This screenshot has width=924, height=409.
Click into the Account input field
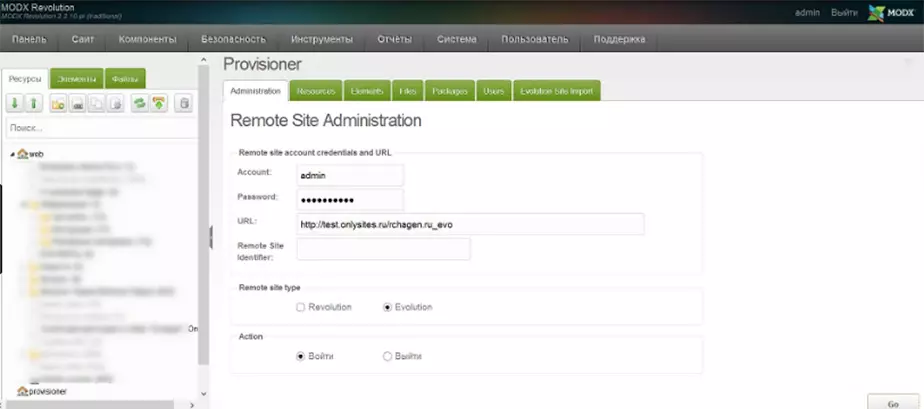350,175
